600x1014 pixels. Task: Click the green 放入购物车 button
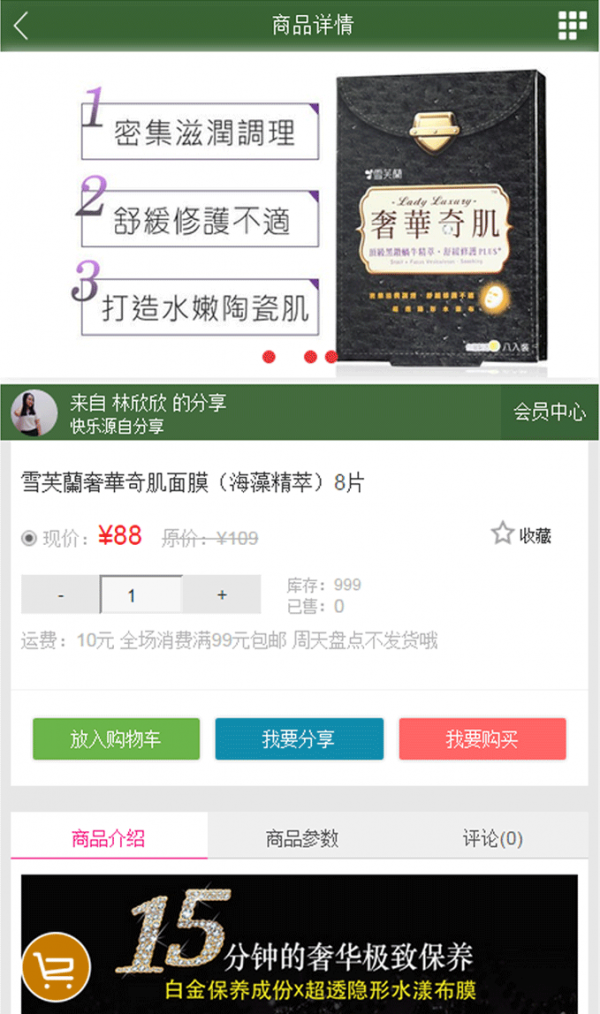[x=116, y=739]
